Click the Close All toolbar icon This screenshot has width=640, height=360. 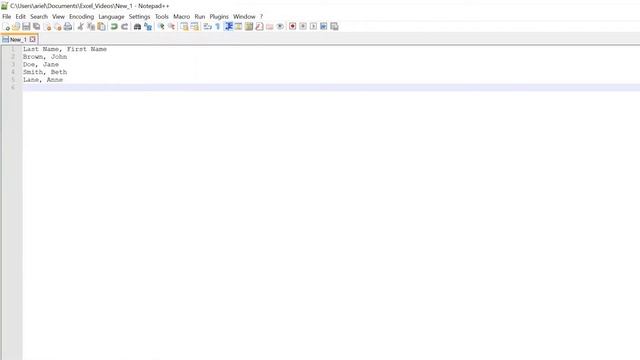point(58,27)
